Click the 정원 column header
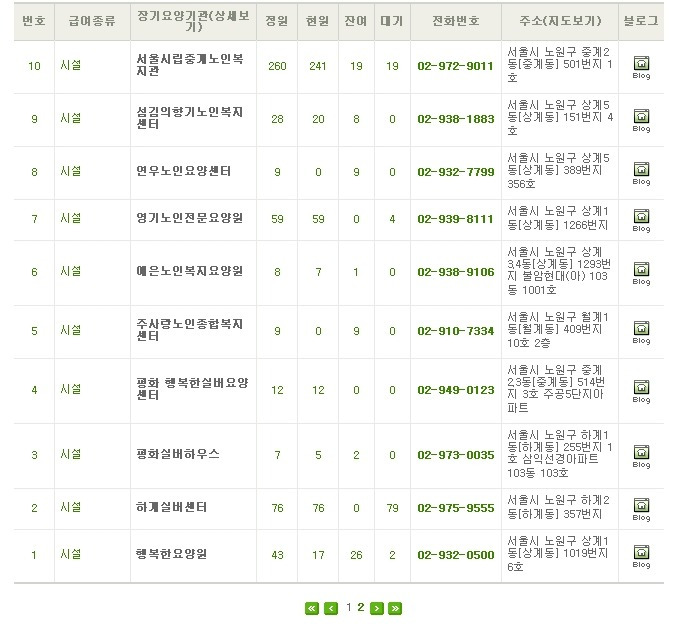This screenshot has width=679, height=630. pyautogui.click(x=277, y=20)
